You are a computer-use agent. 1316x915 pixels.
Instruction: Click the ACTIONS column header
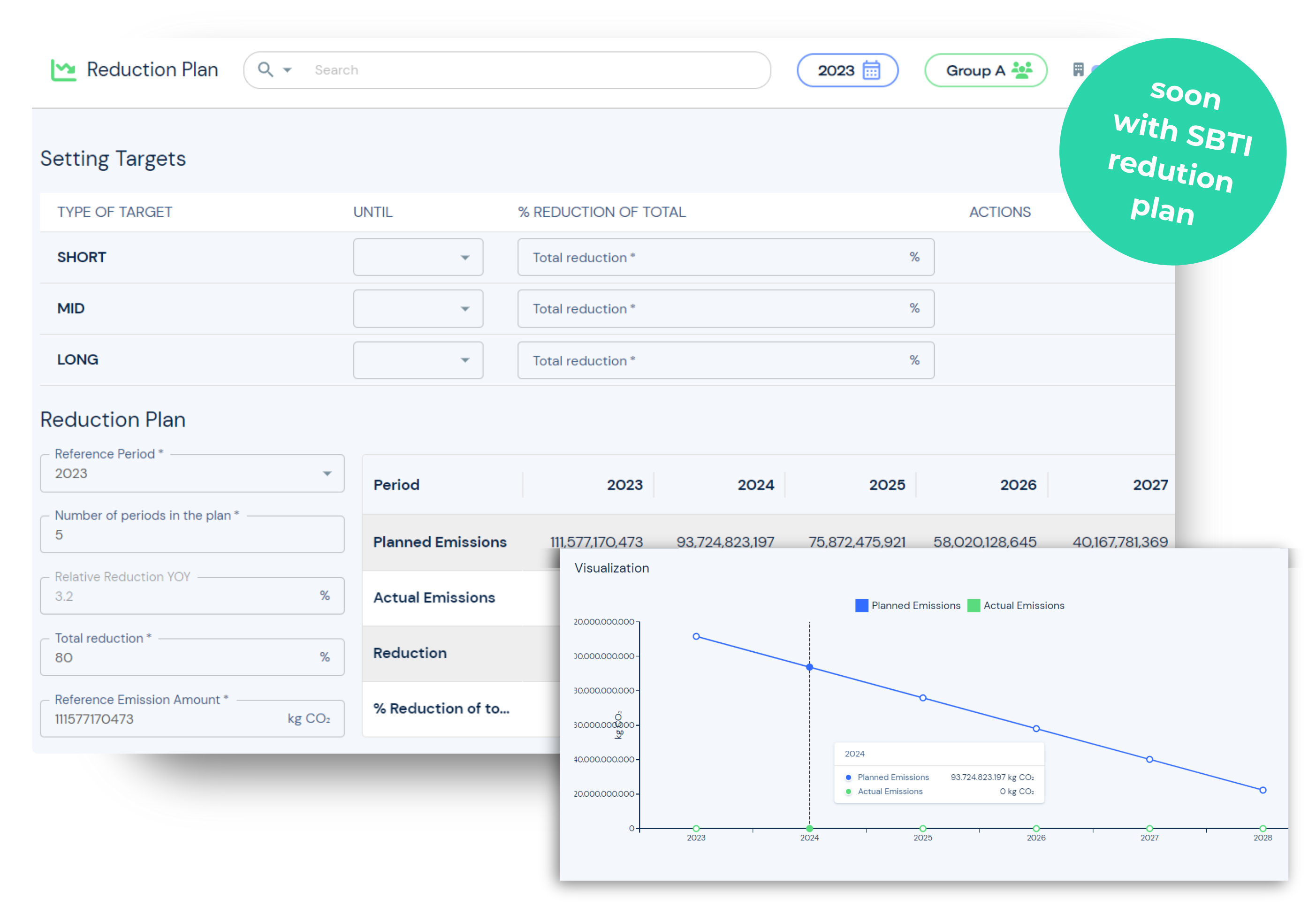1000,212
